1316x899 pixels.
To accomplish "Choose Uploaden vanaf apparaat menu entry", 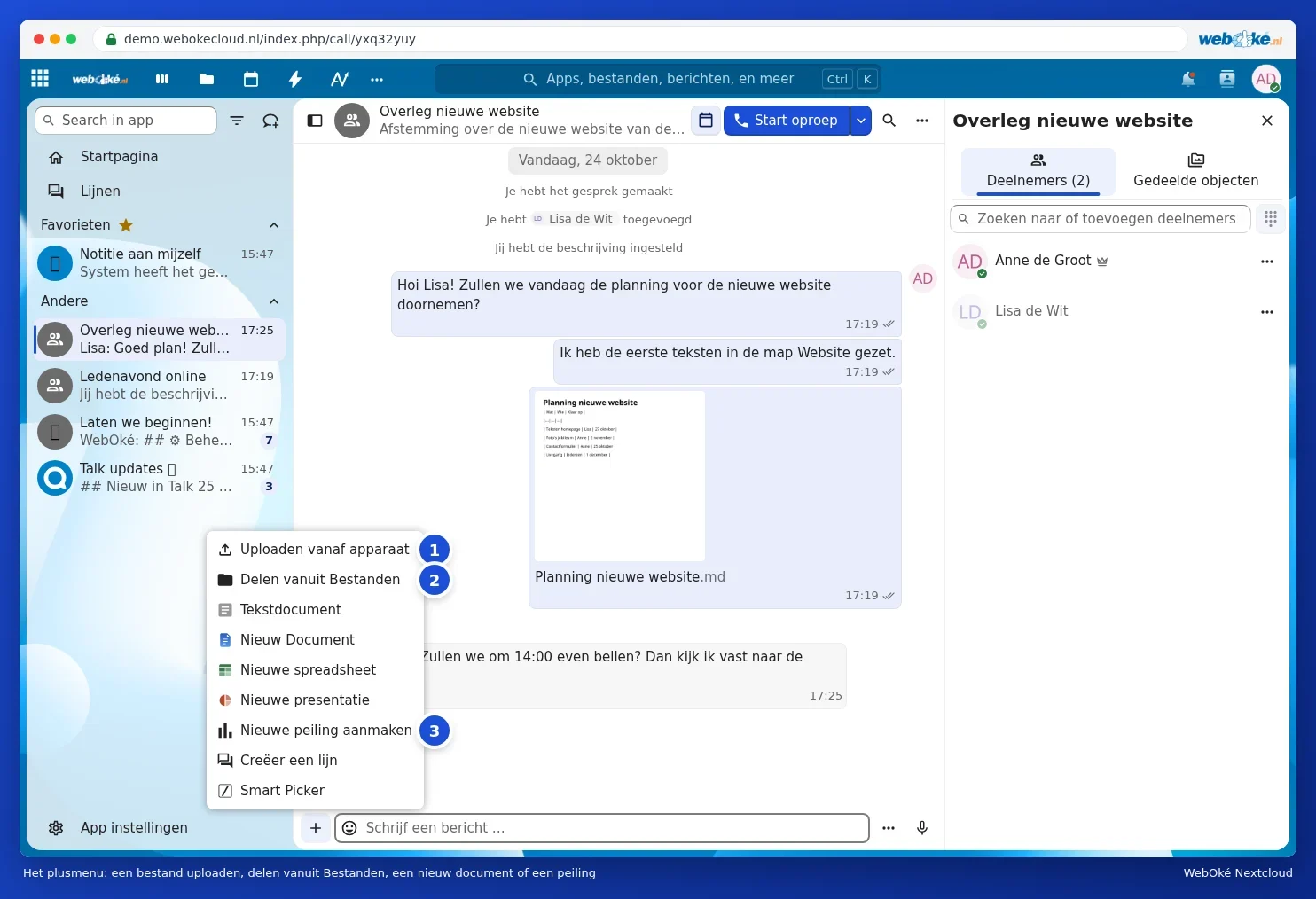I will [x=315, y=550].
